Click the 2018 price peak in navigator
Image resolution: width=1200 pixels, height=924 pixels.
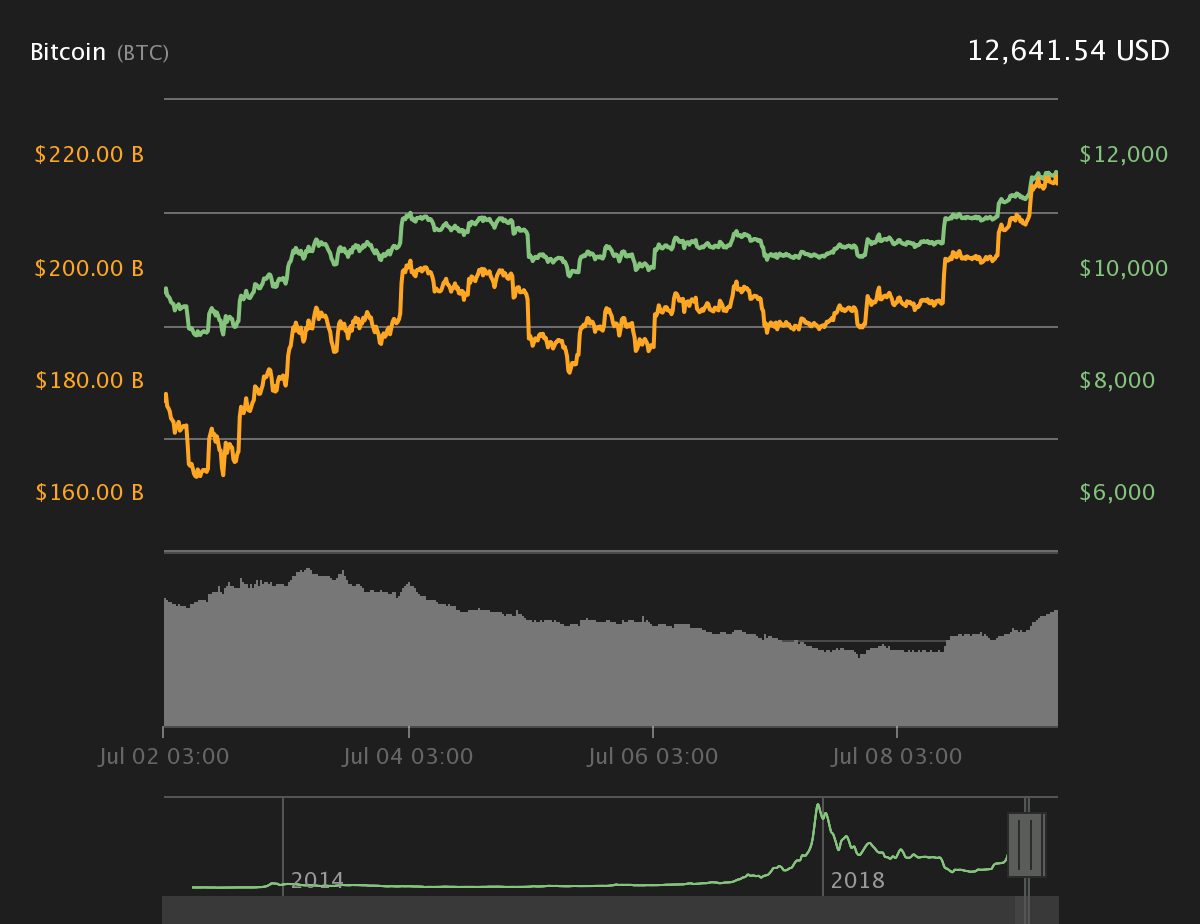click(x=819, y=806)
